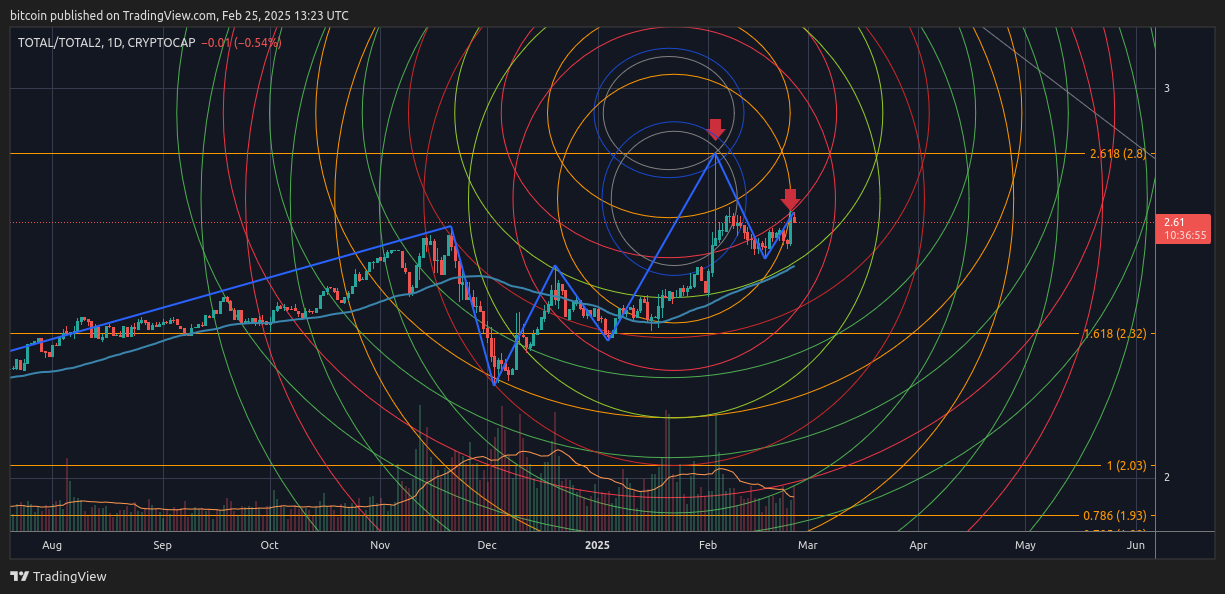Image resolution: width=1225 pixels, height=594 pixels.
Task: Select the 1 (2.03) Fibonacci level label
Action: pyautogui.click(x=1126, y=465)
